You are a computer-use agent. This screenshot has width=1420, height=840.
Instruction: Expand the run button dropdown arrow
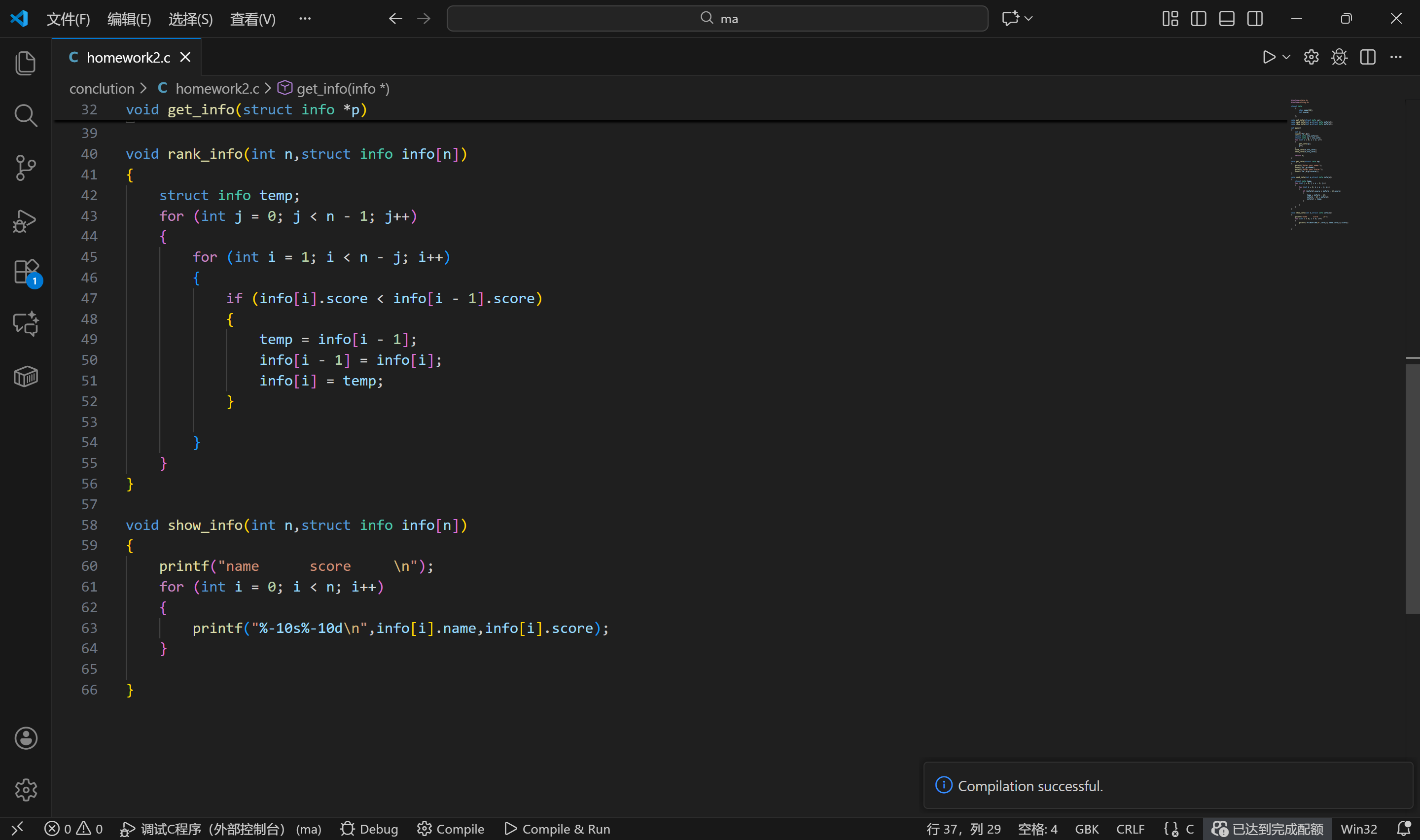coord(1286,57)
